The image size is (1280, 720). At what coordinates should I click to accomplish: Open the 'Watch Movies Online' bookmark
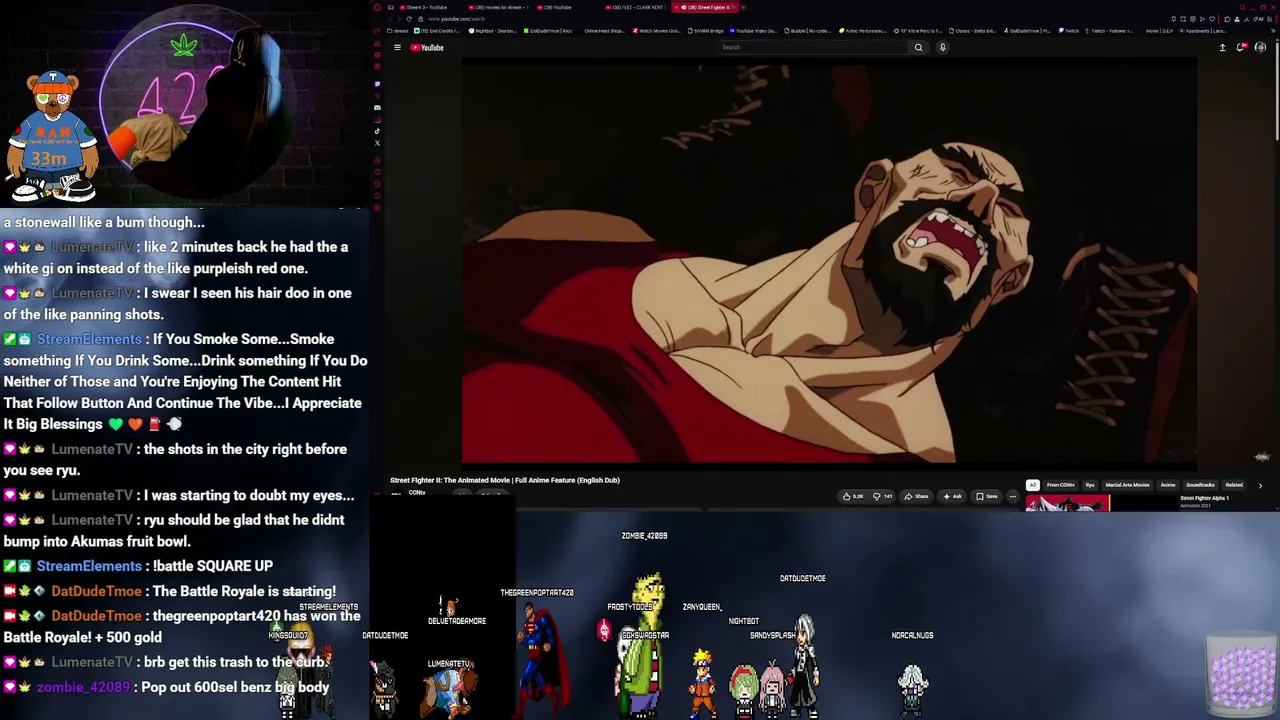coord(656,31)
